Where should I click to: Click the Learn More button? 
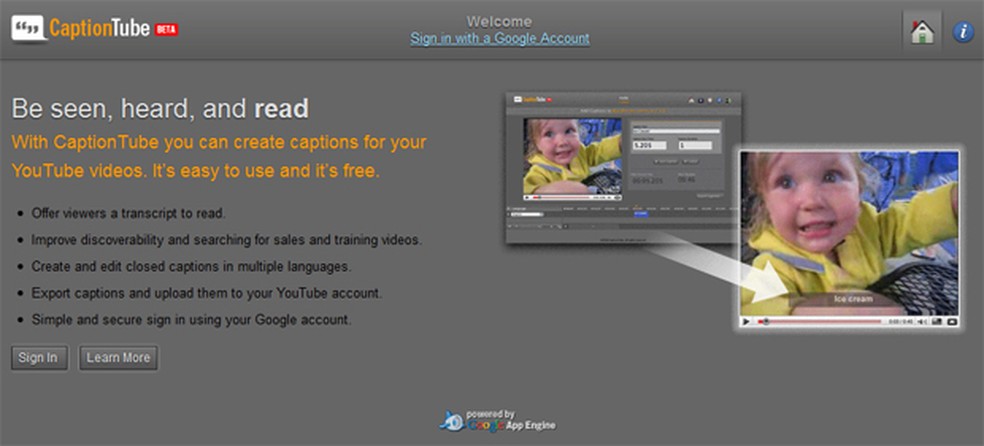(118, 358)
